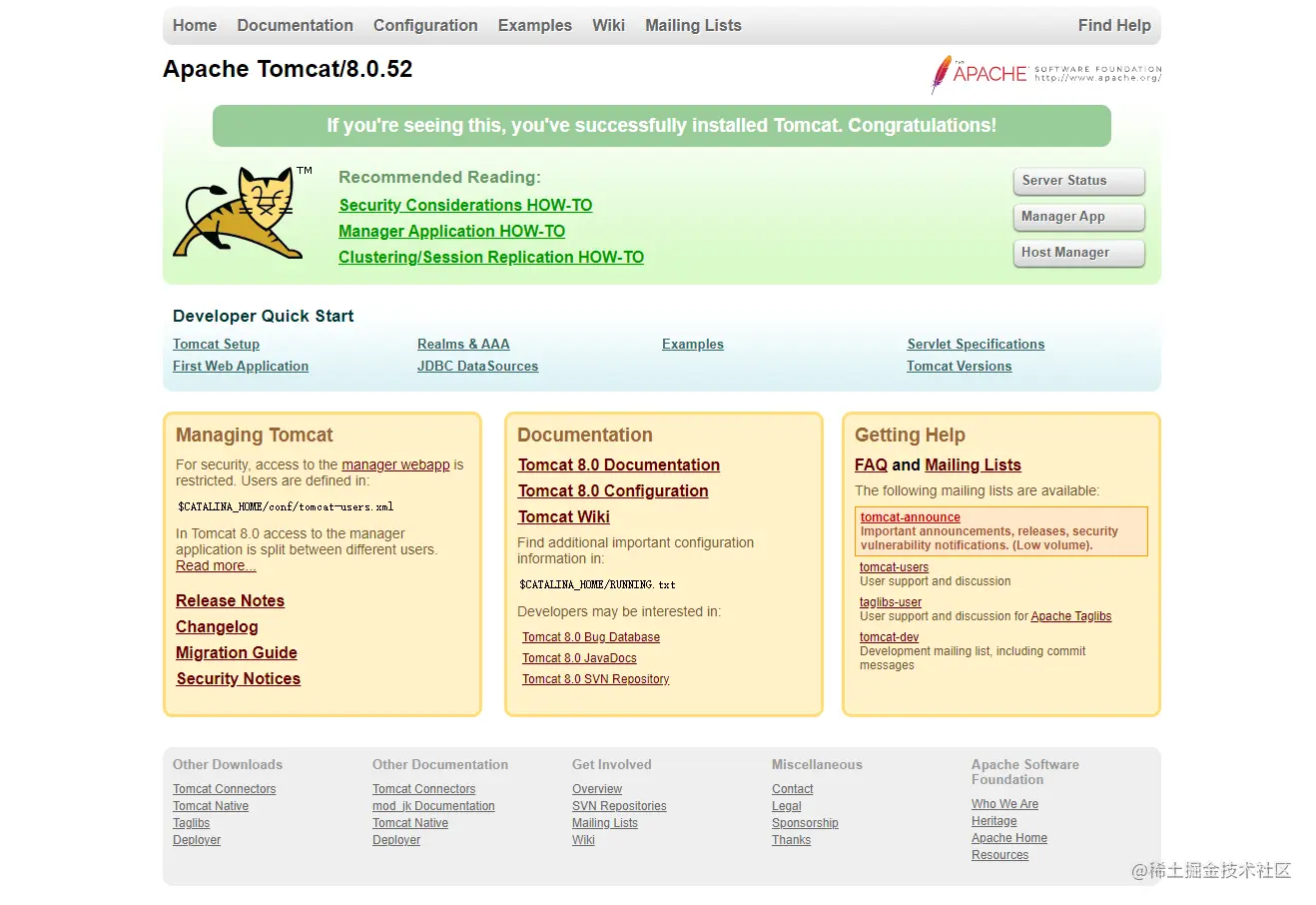
Task: Open the Security Notices link
Action: tap(238, 678)
